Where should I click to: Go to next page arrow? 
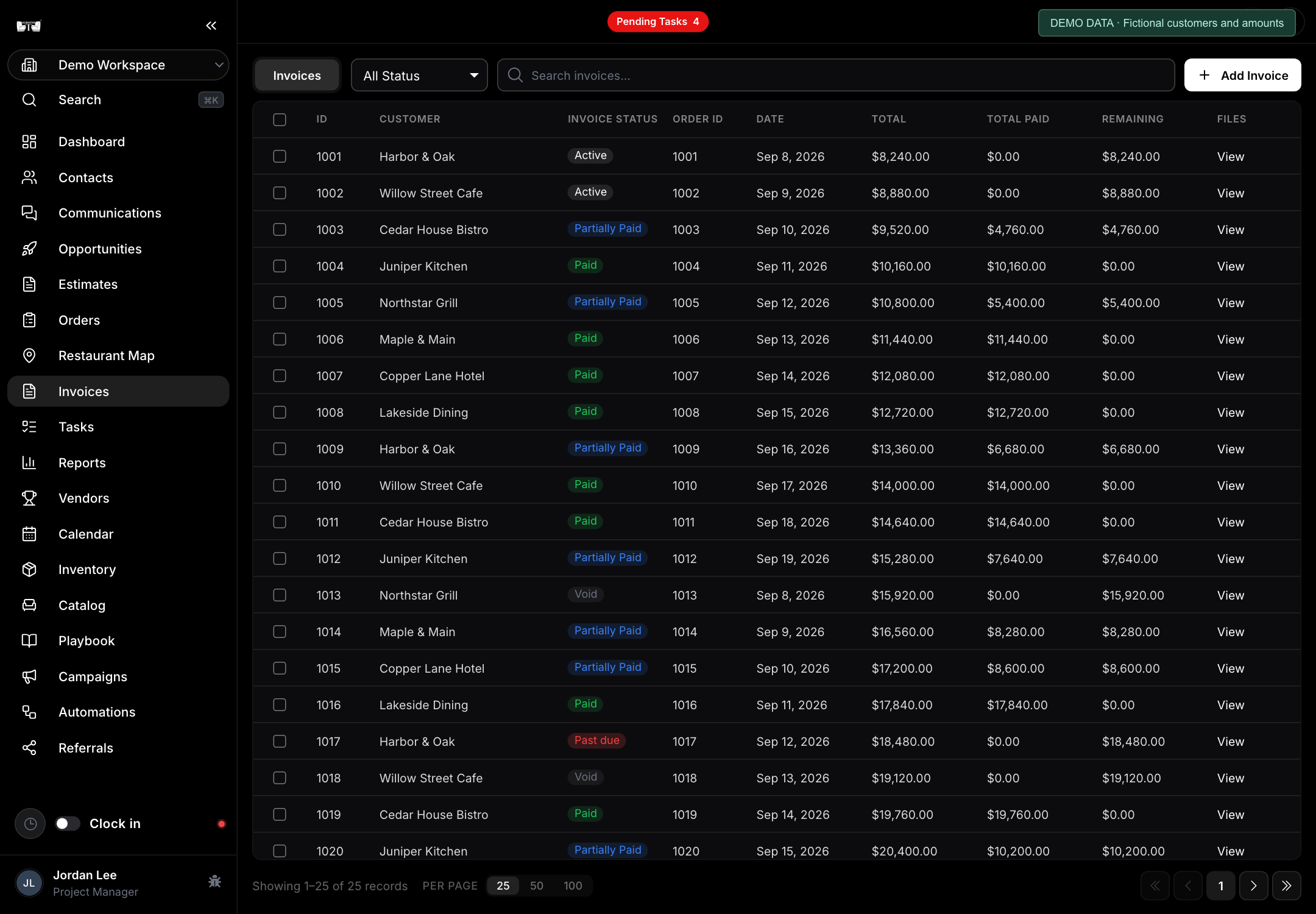[1253, 886]
